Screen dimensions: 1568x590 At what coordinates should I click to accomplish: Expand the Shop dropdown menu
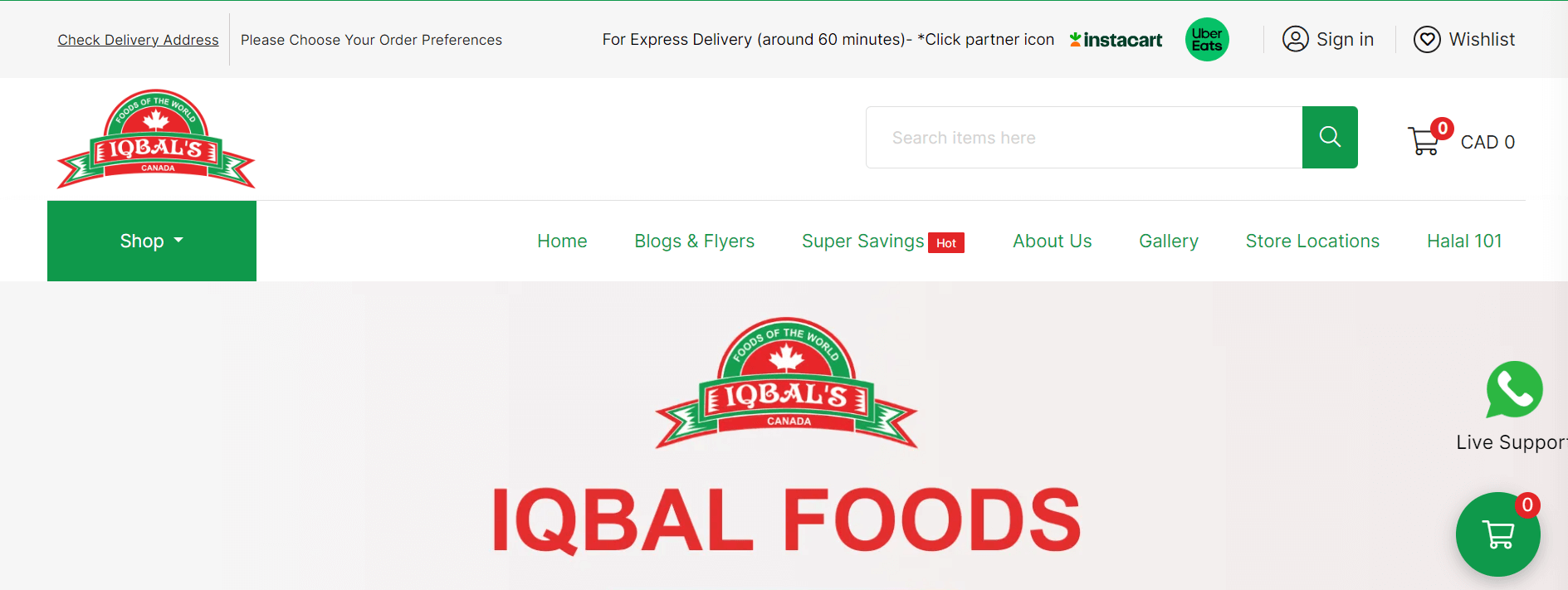(152, 241)
